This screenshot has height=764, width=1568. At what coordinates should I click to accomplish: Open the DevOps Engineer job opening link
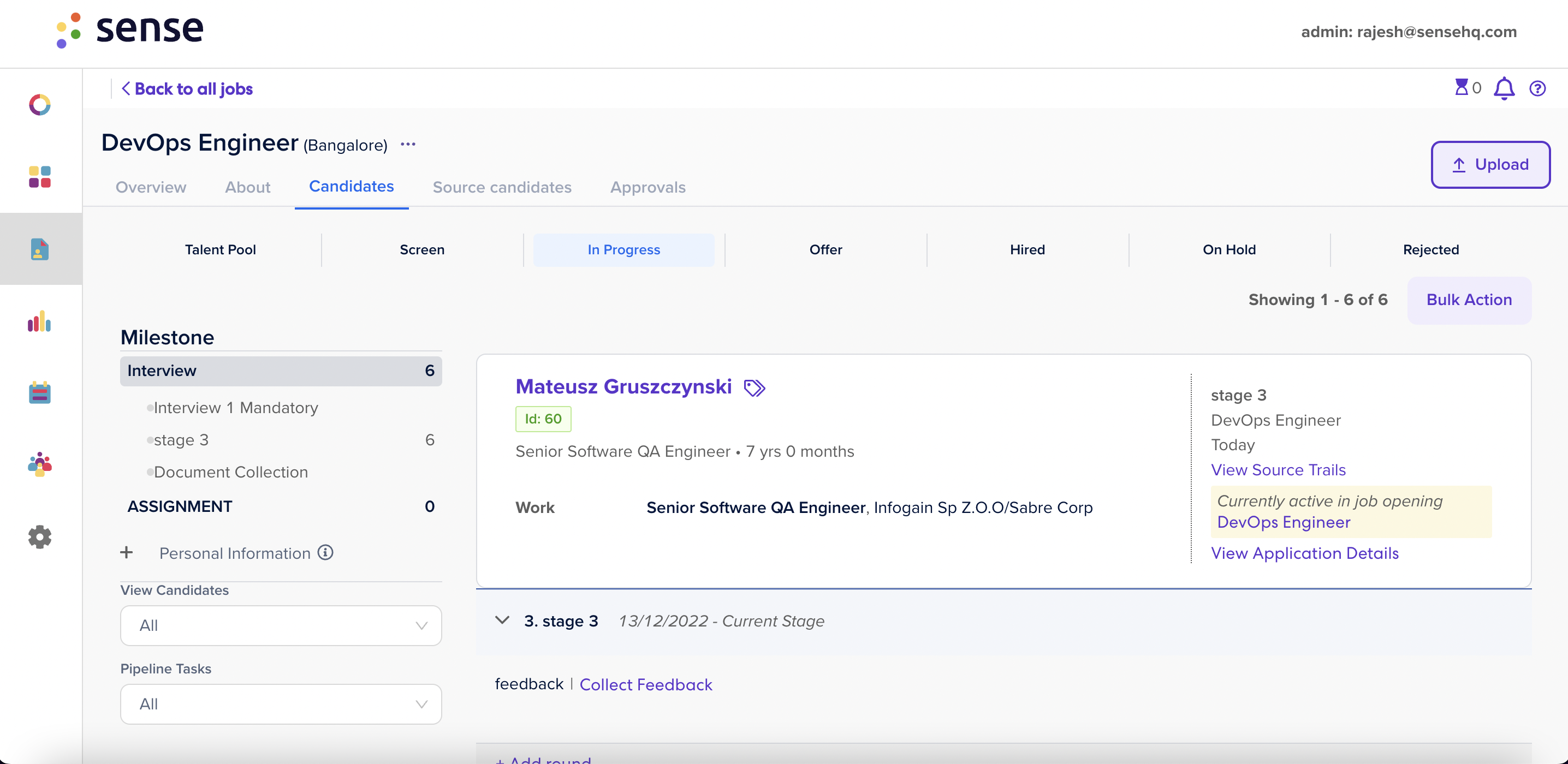[x=1283, y=522]
